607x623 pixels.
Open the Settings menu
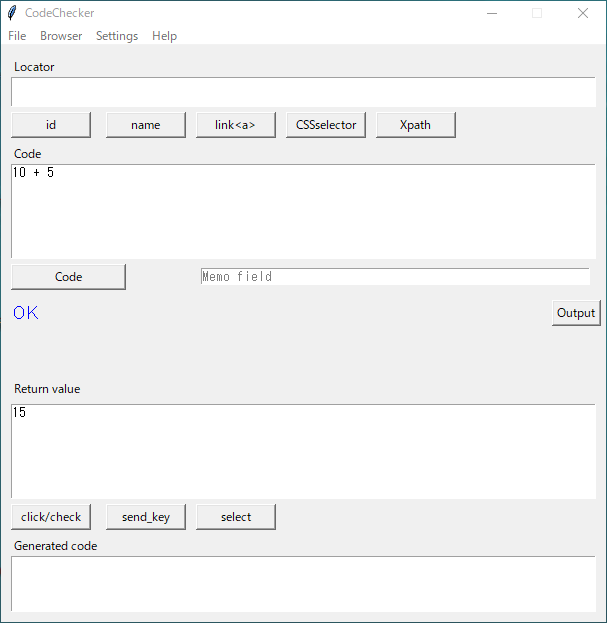click(x=117, y=36)
